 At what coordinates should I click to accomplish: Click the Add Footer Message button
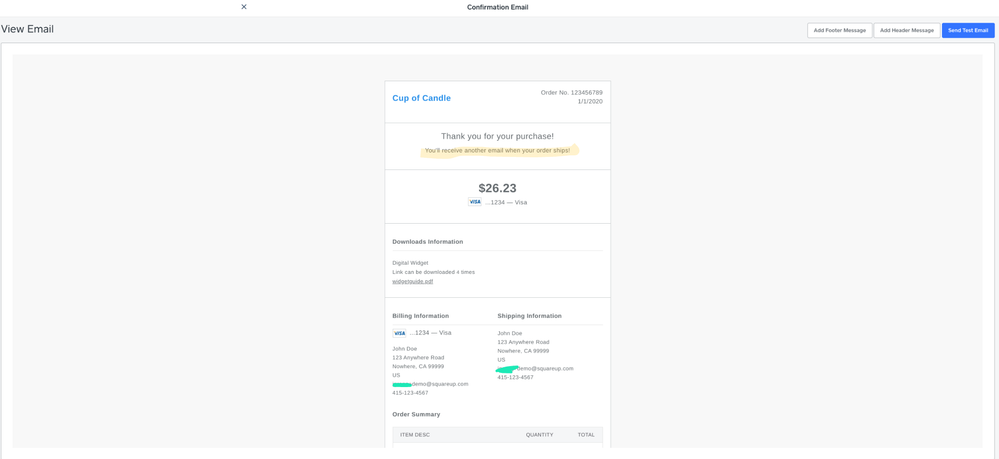(839, 30)
